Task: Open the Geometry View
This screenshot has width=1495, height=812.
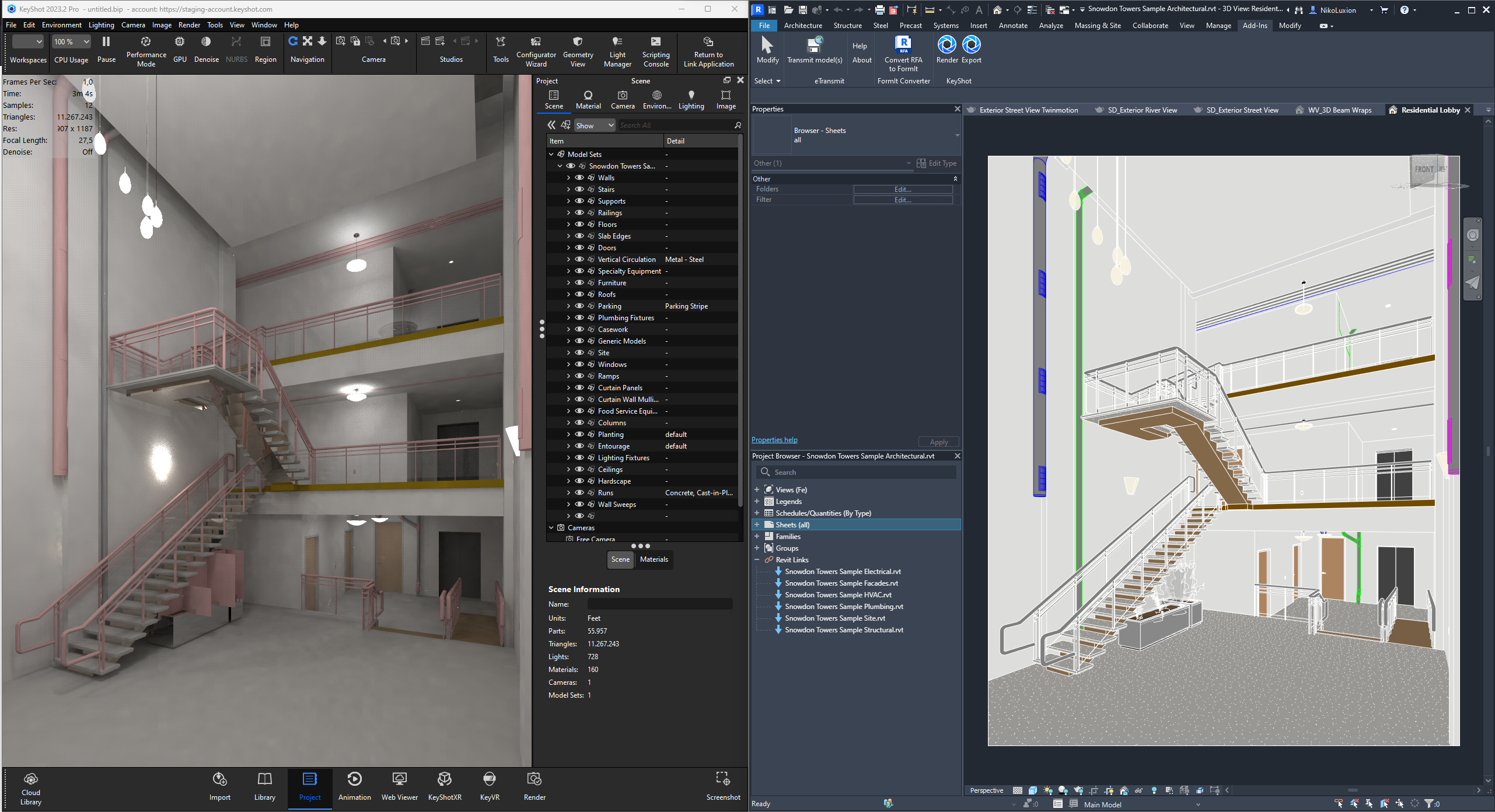Action: point(577,43)
